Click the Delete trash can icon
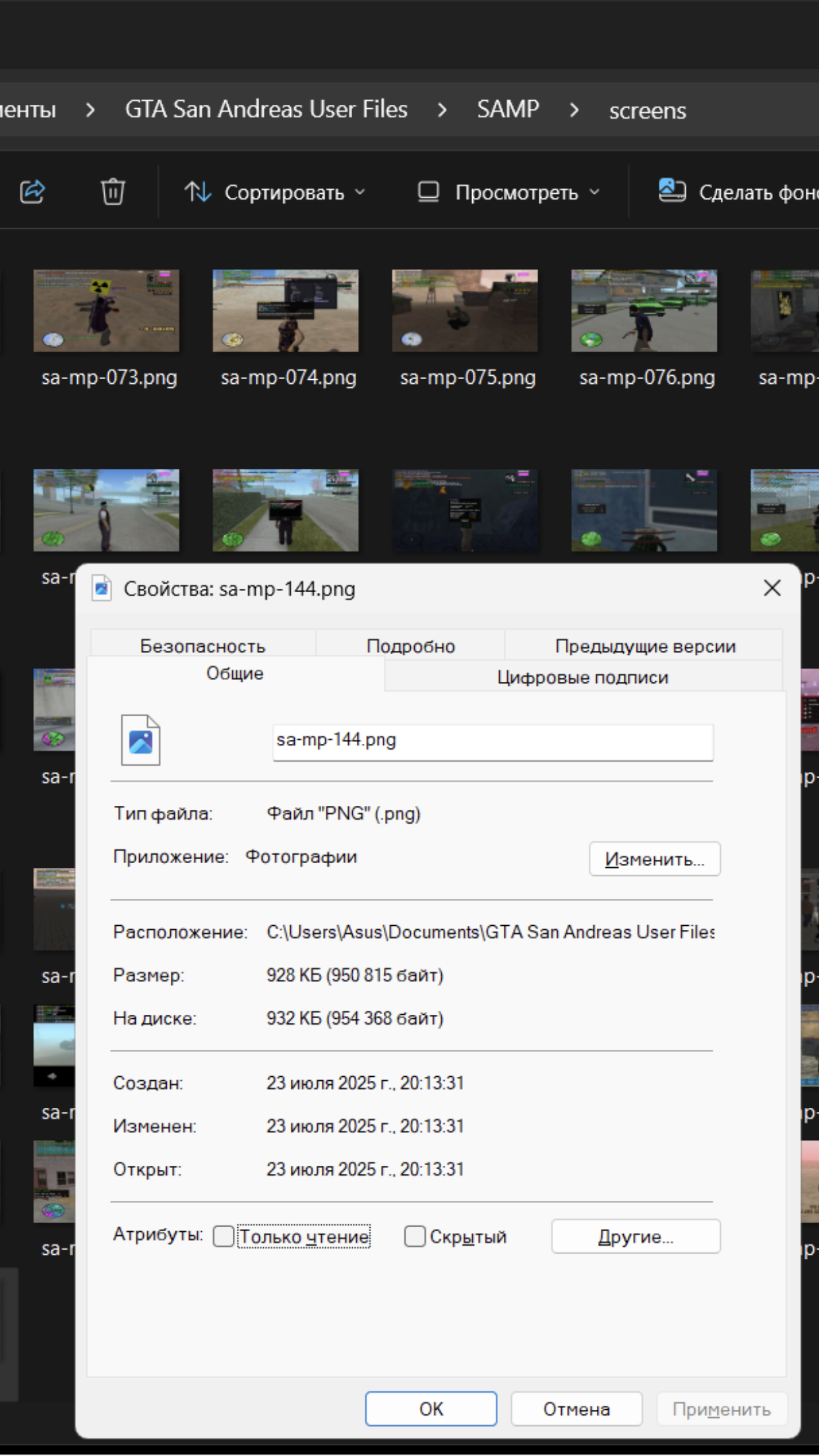Image resolution: width=819 pixels, height=1456 pixels. click(113, 192)
